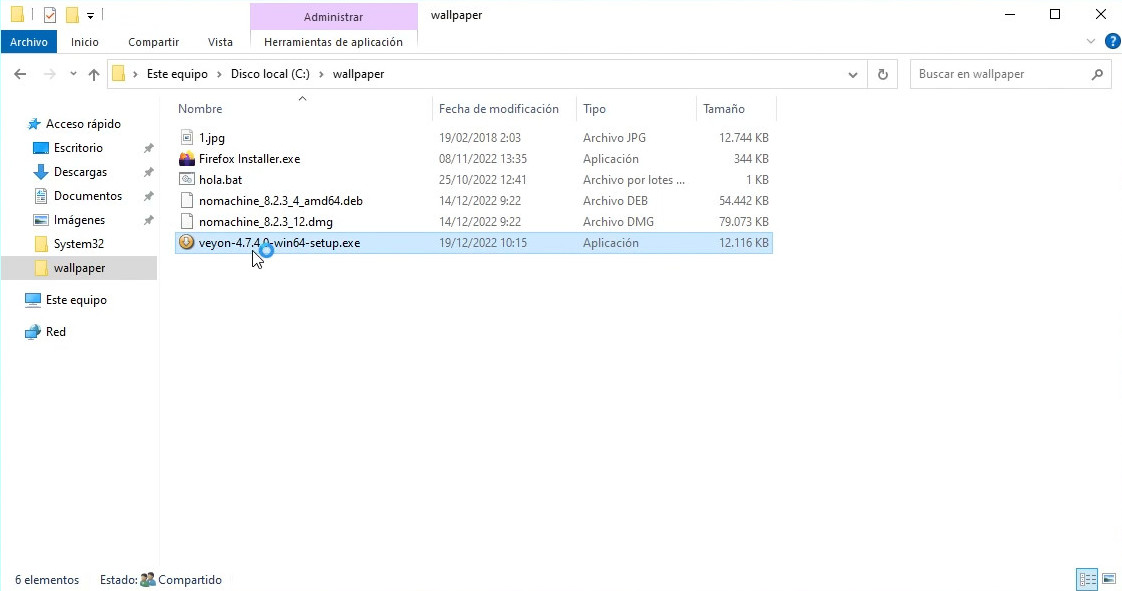Screen dimensions: 1122x591
Task: Open Descargas in Quick Access sidebar
Action: [x=80, y=172]
